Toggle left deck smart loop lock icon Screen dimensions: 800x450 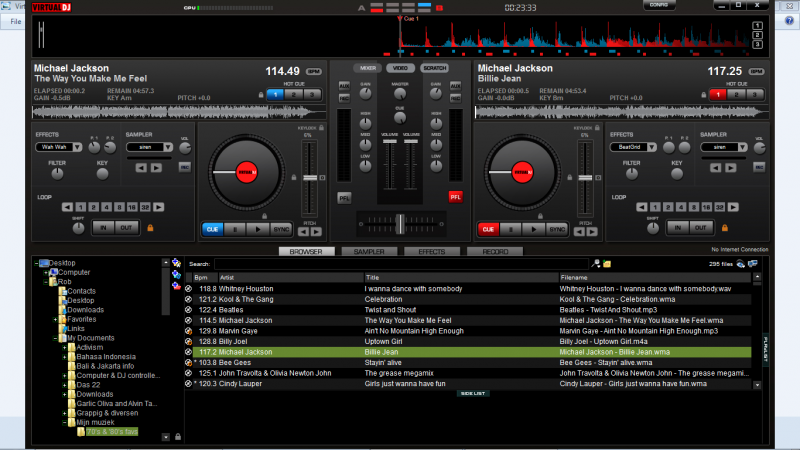tap(150, 228)
